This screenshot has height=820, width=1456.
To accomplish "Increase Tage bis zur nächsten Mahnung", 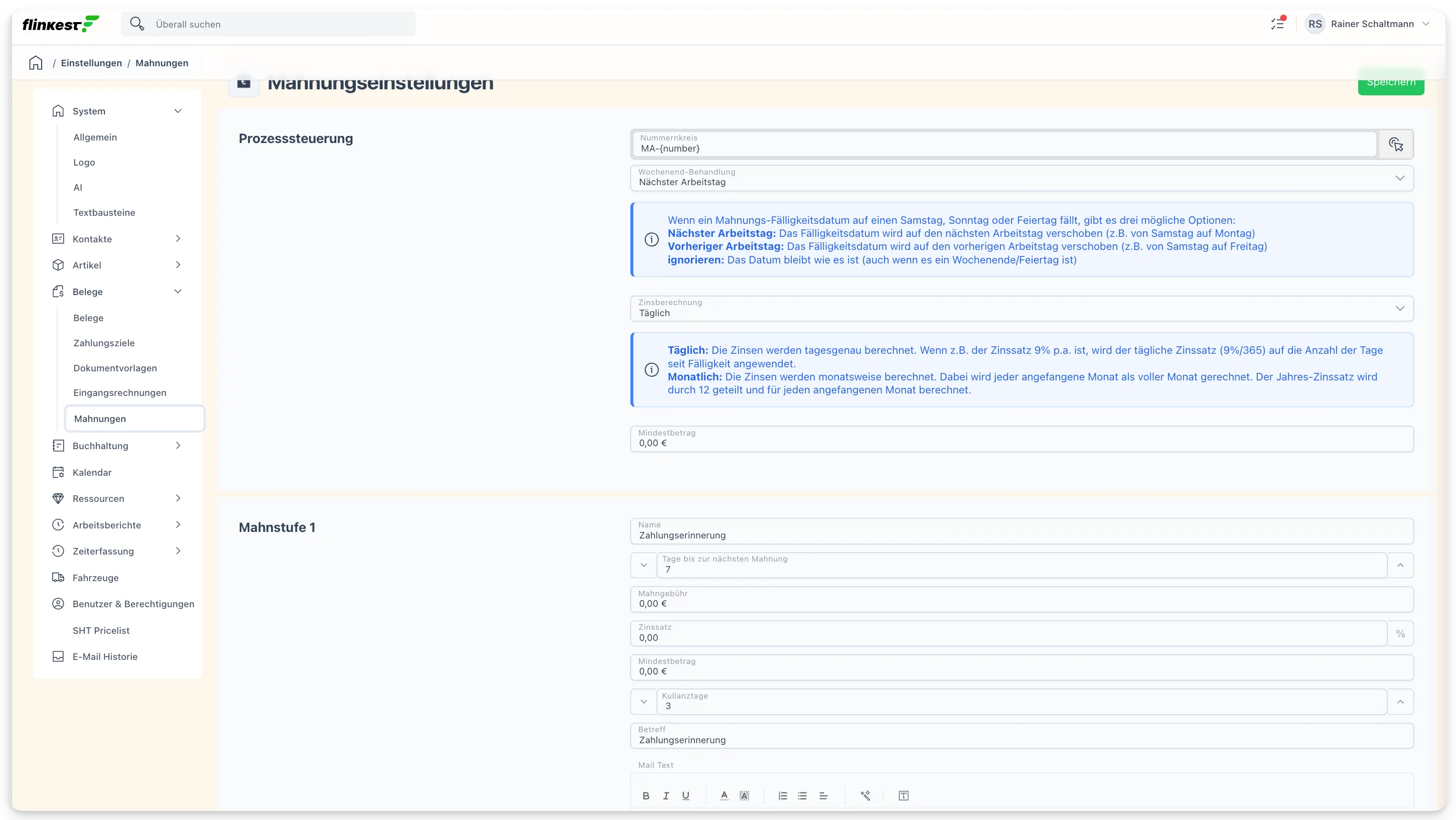I will pyautogui.click(x=1400, y=565).
